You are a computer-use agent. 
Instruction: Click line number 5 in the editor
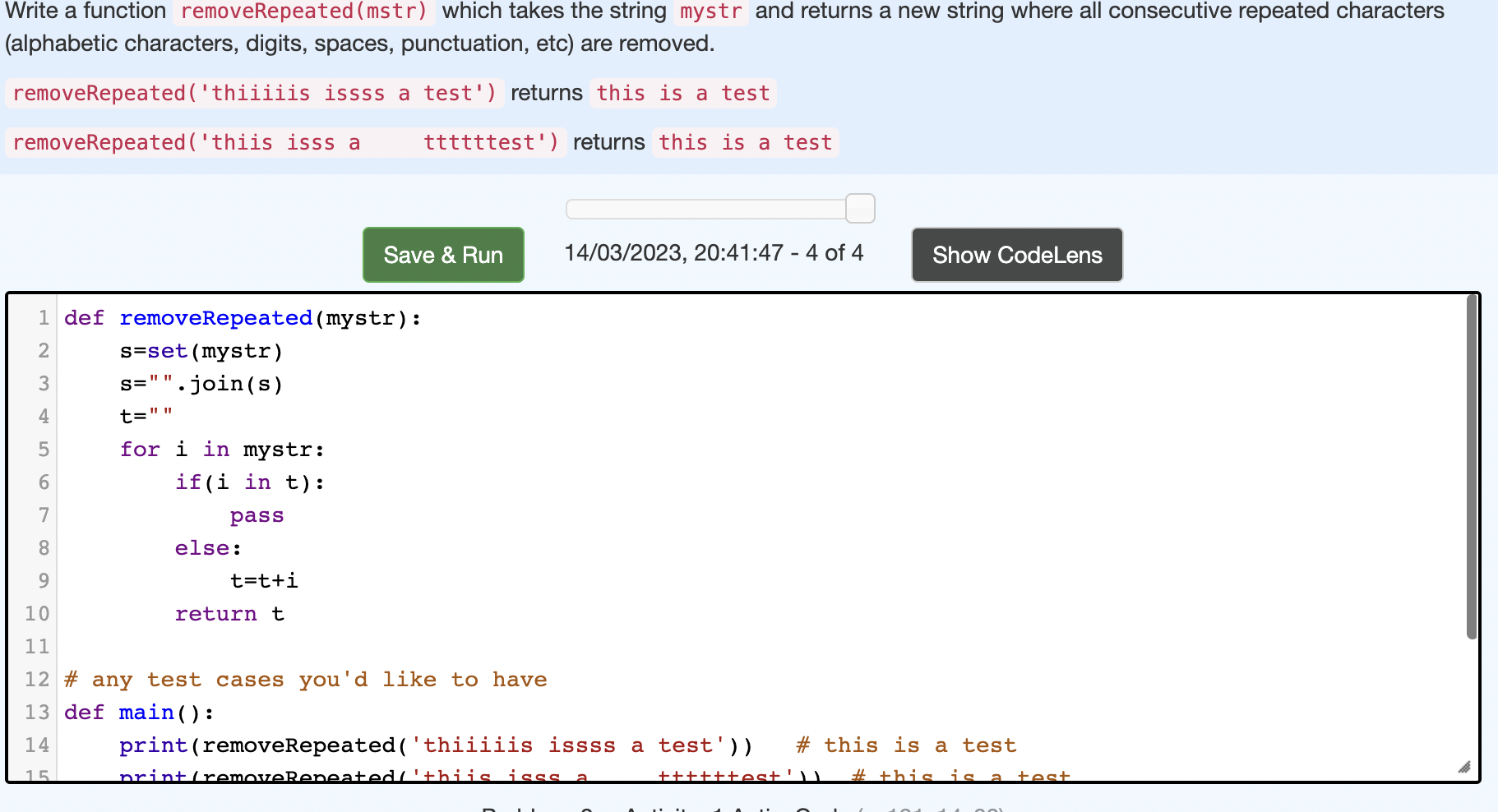(x=43, y=450)
